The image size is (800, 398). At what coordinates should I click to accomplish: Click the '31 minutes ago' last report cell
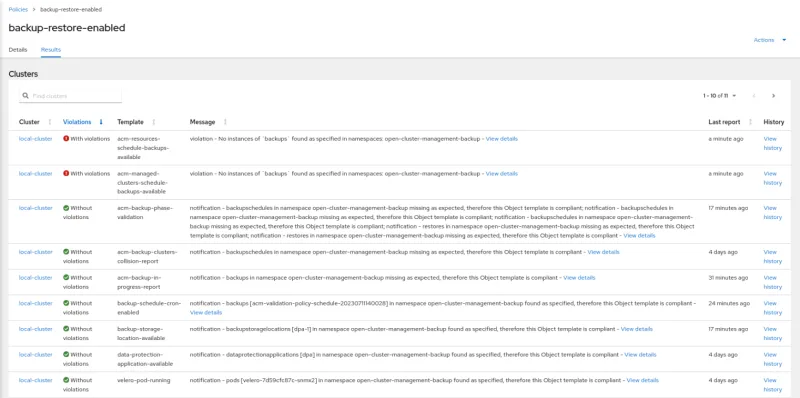[x=728, y=278]
